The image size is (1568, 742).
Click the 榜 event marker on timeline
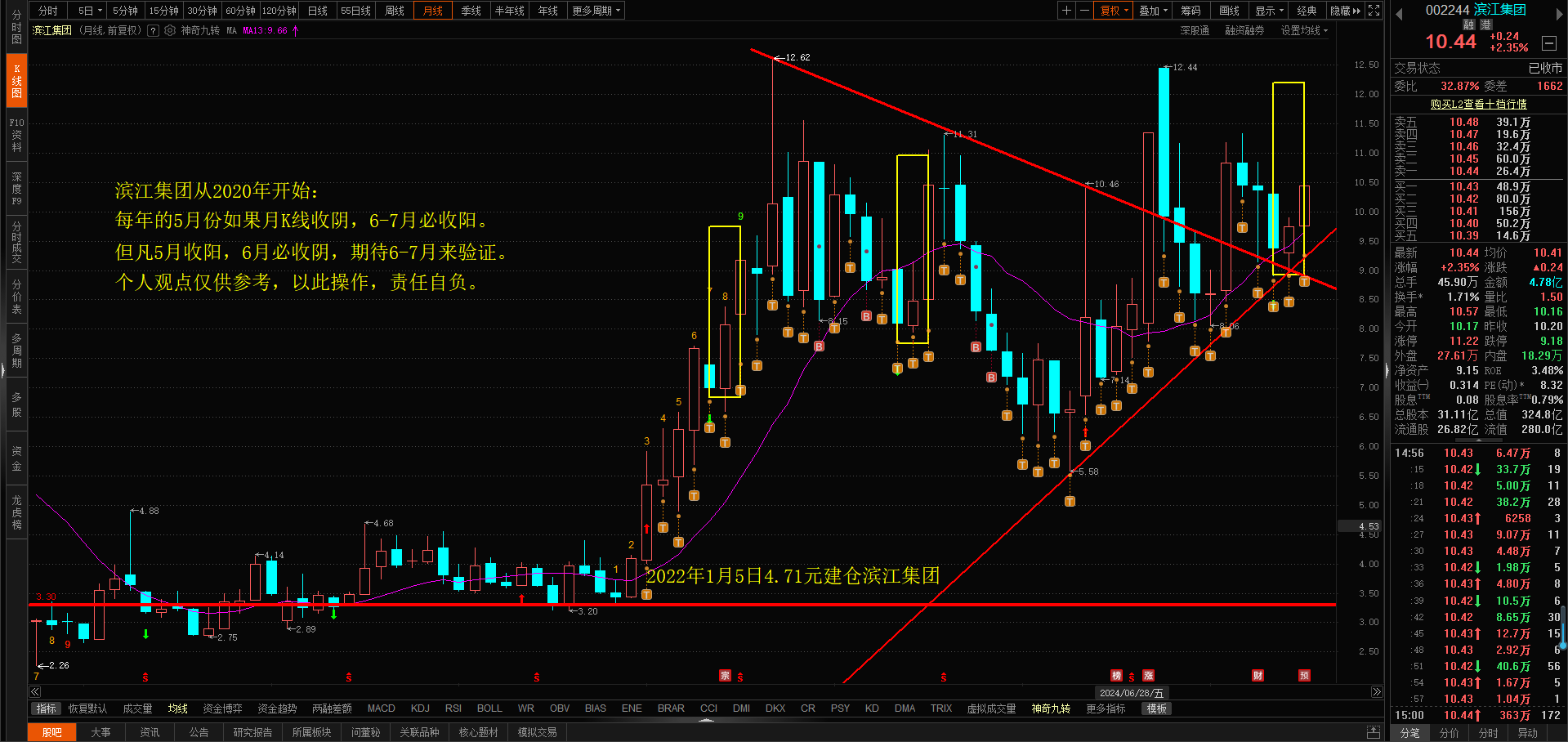click(1116, 675)
